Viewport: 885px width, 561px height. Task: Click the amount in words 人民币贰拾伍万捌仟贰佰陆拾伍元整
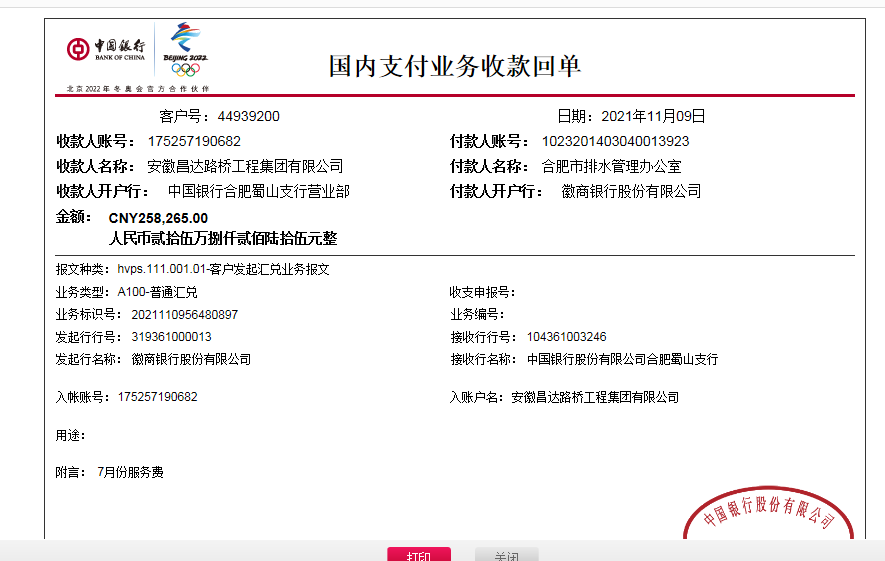pos(223,239)
